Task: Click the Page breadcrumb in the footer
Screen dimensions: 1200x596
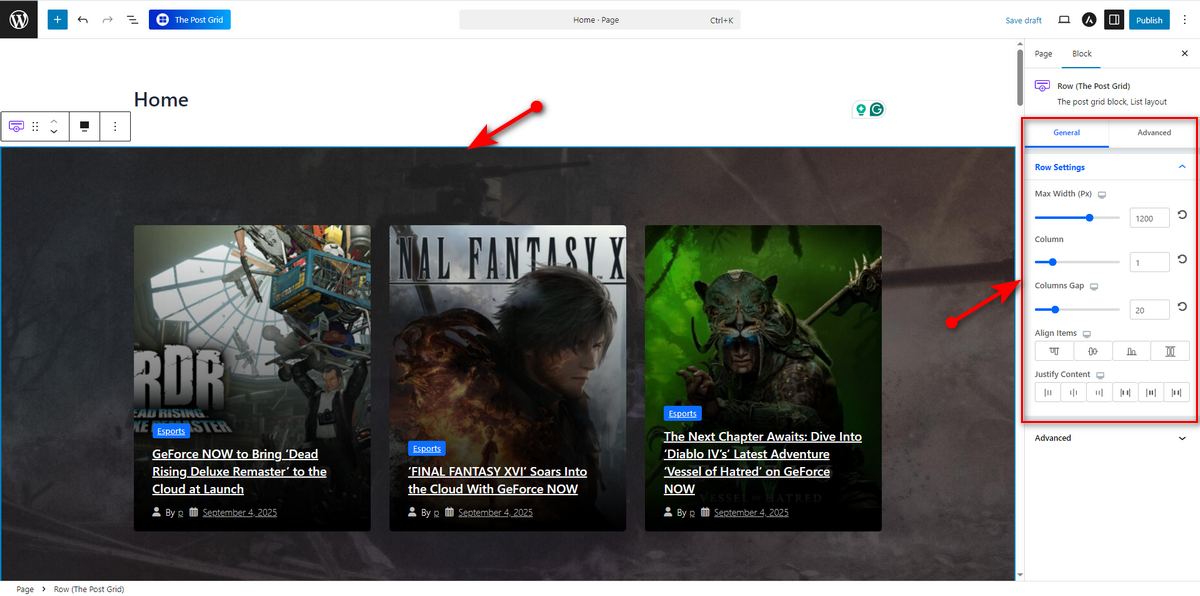Action: coord(25,589)
